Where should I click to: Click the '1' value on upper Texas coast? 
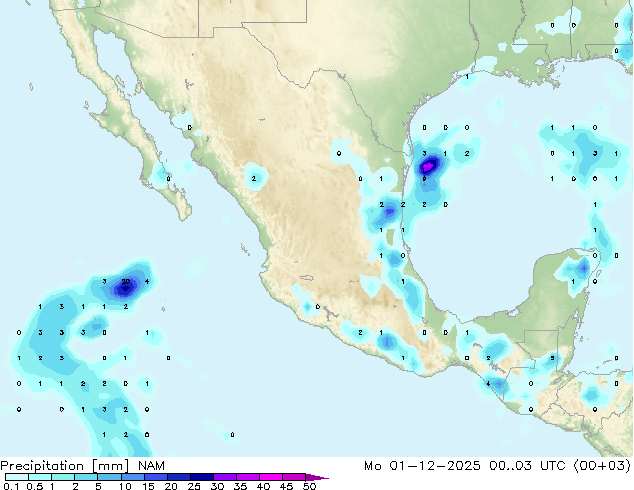(467, 76)
